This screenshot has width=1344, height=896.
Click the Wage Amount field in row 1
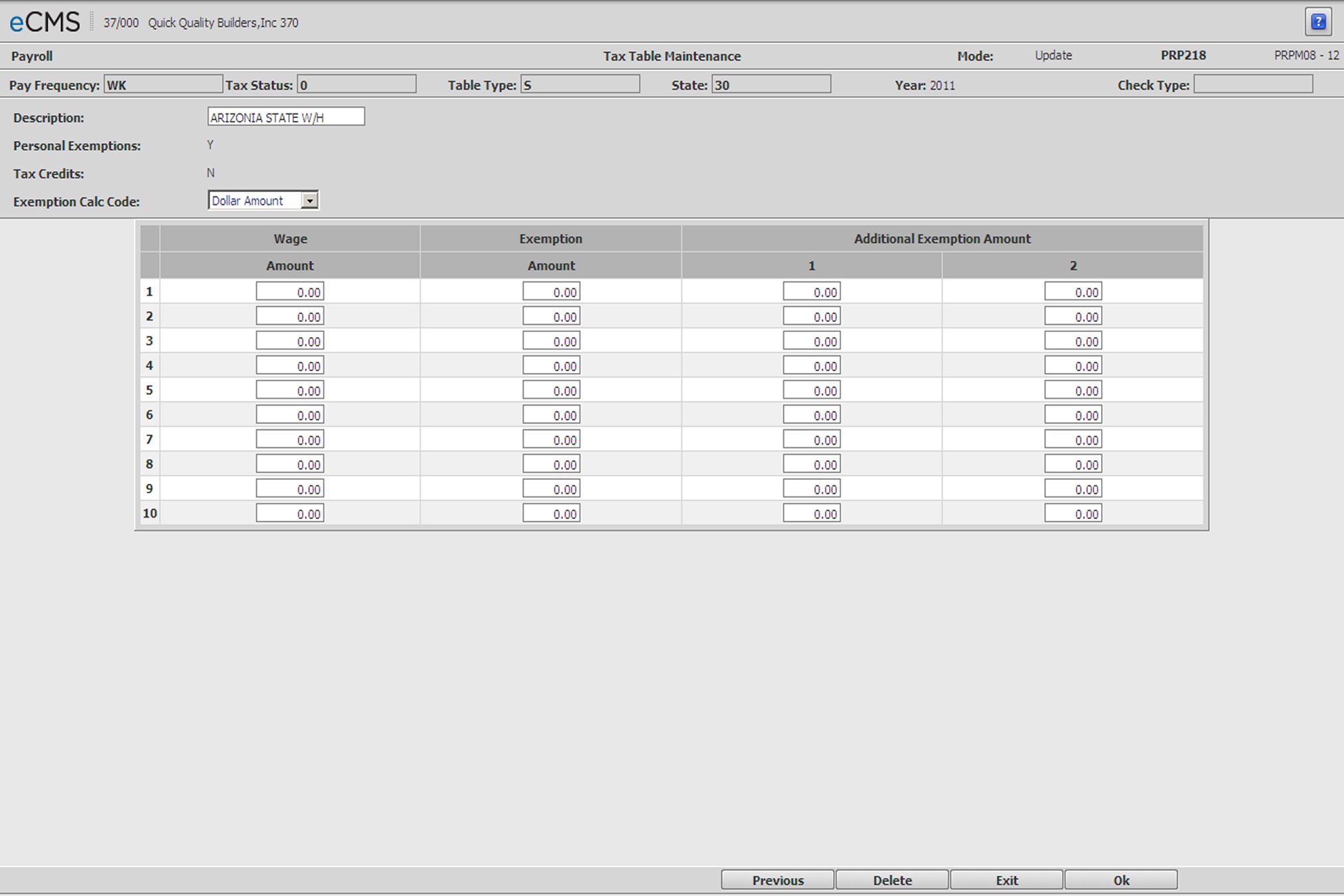click(289, 291)
